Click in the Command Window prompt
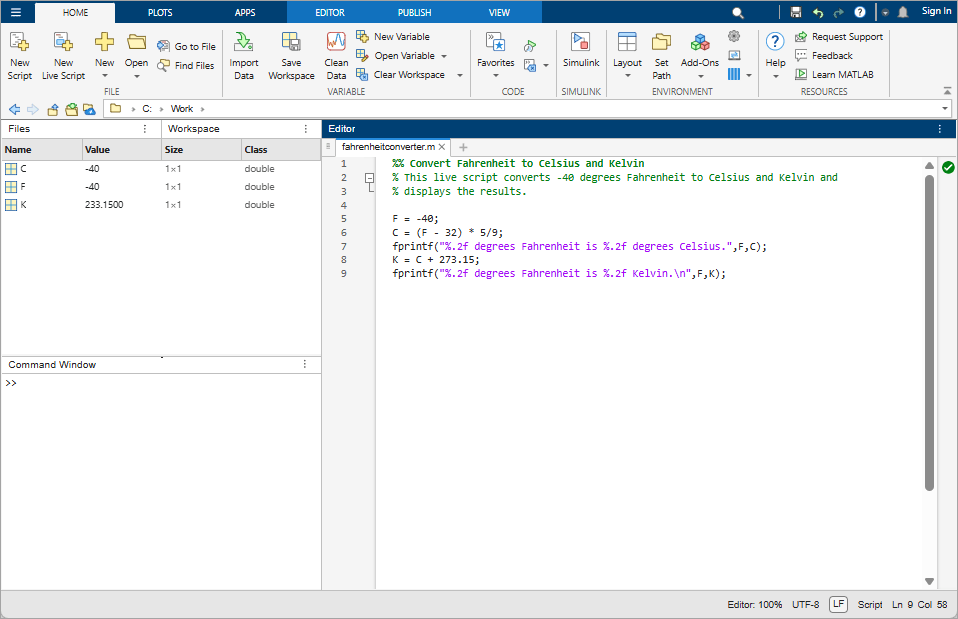 [x=161, y=383]
